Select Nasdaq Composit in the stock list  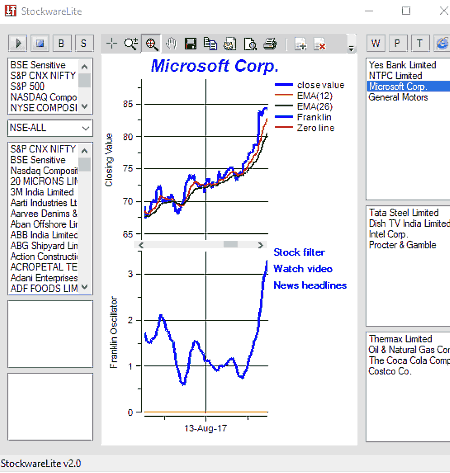pos(44,171)
